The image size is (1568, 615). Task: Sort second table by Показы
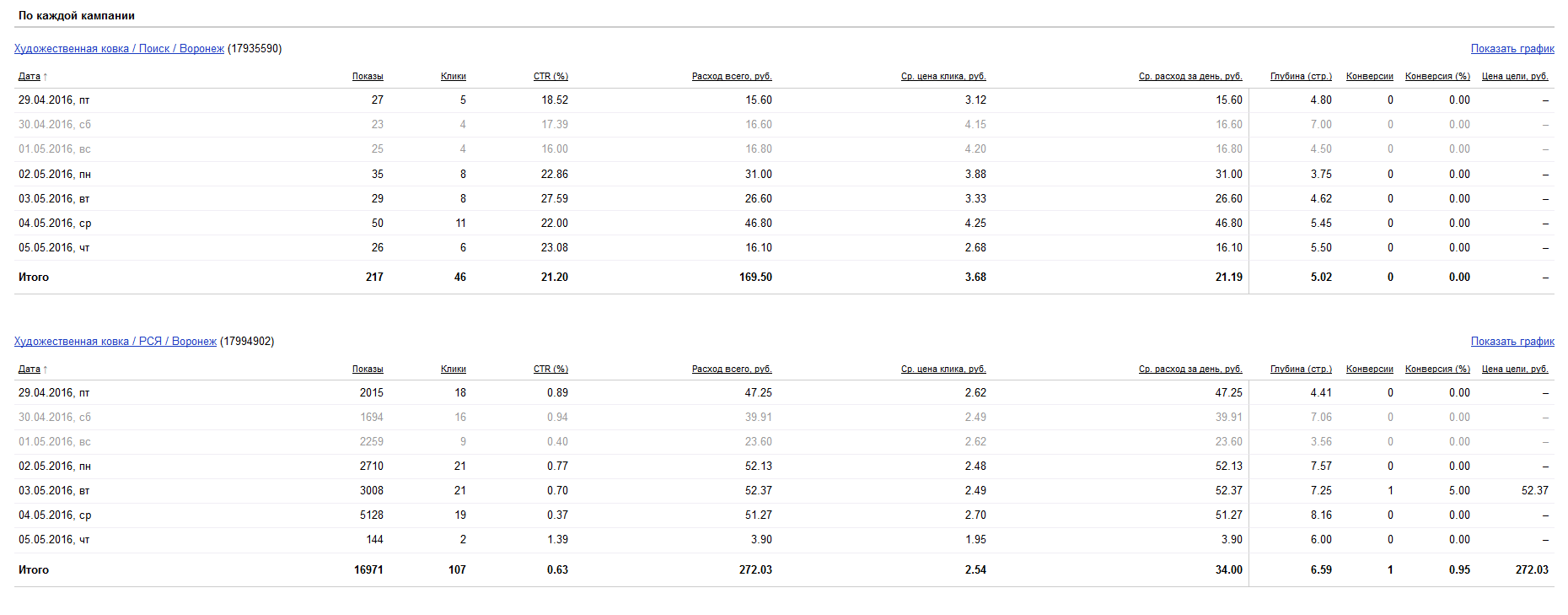click(x=368, y=370)
